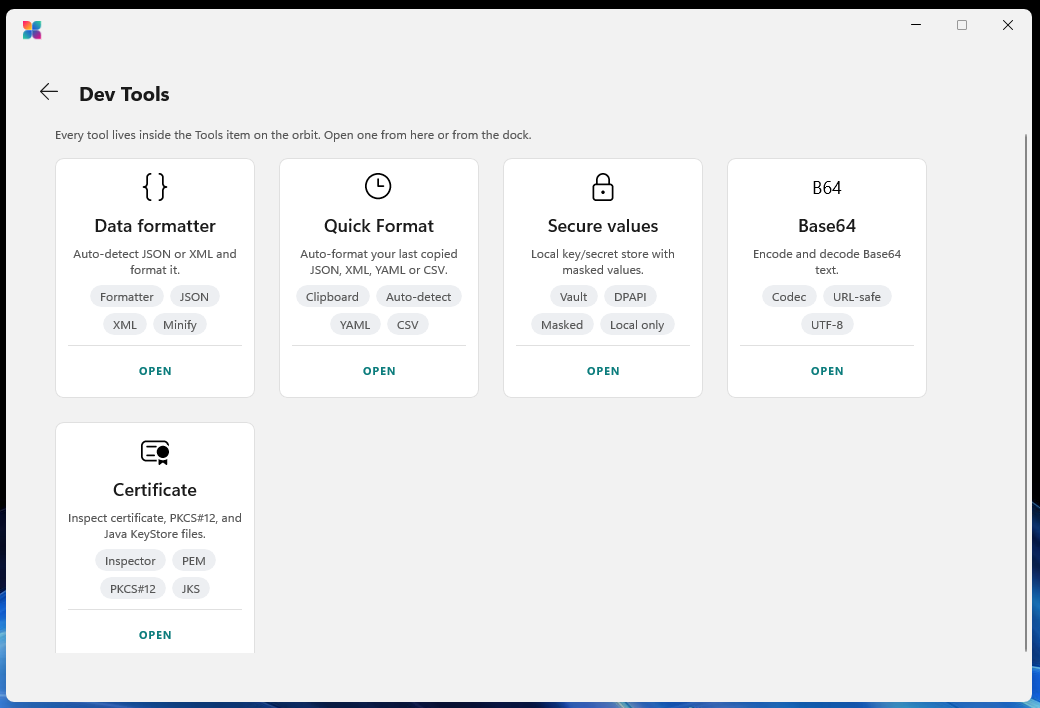Close the Dev Tools window
The height and width of the screenshot is (708, 1040).
point(1008,25)
